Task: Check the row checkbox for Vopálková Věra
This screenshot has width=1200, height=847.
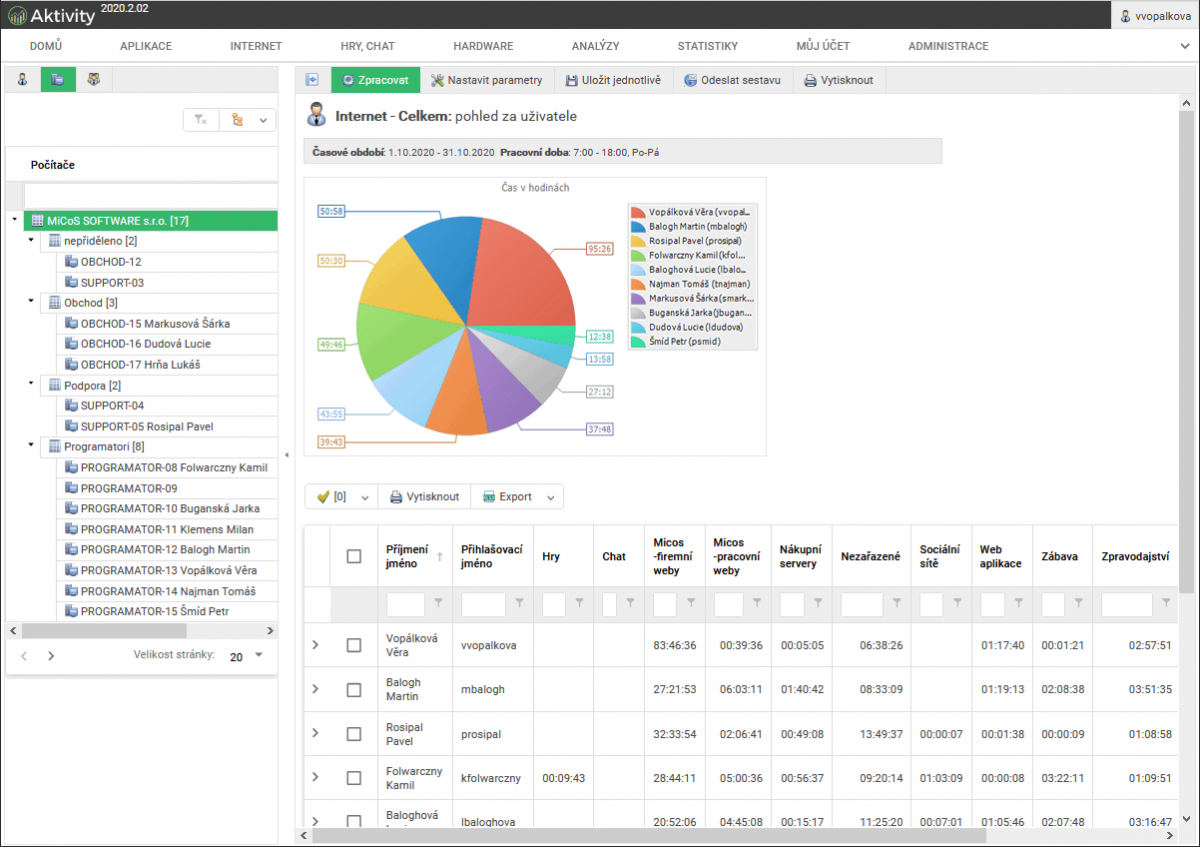Action: pos(354,645)
